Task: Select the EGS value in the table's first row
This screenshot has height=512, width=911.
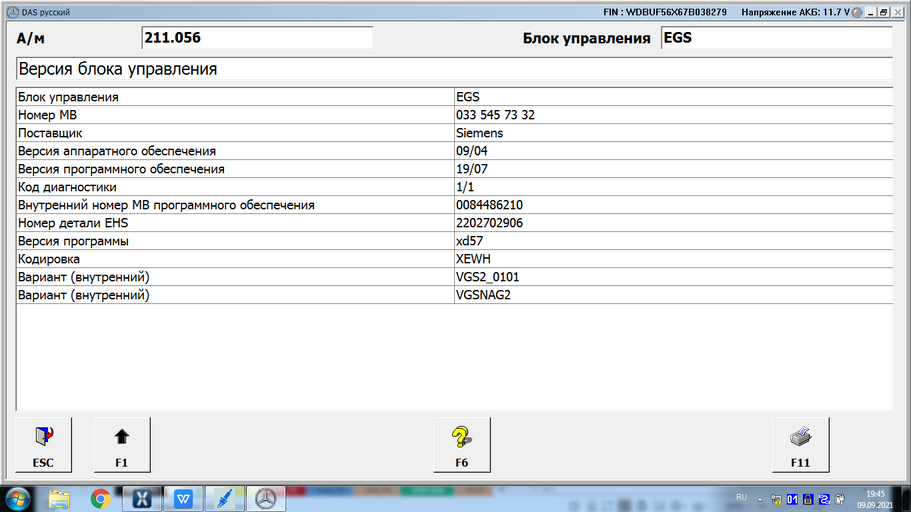Action: (x=468, y=97)
